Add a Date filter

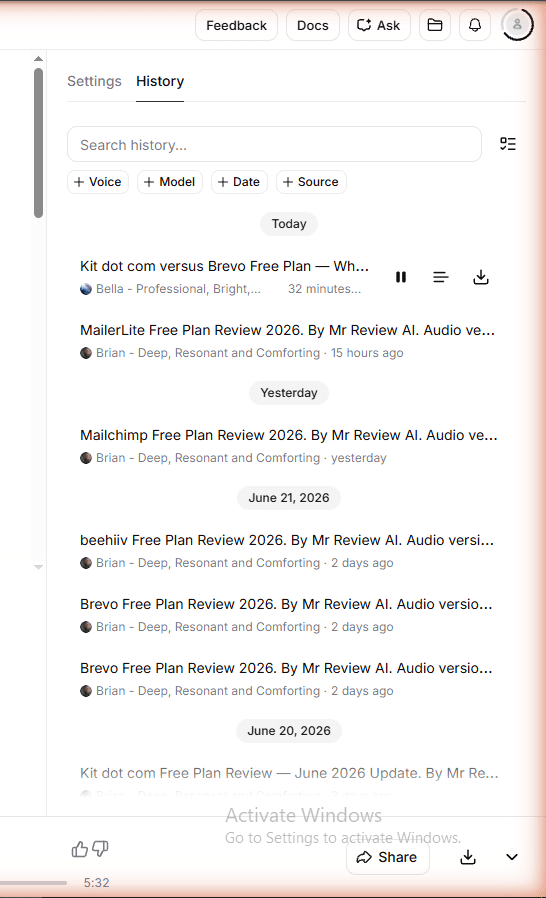pos(239,182)
